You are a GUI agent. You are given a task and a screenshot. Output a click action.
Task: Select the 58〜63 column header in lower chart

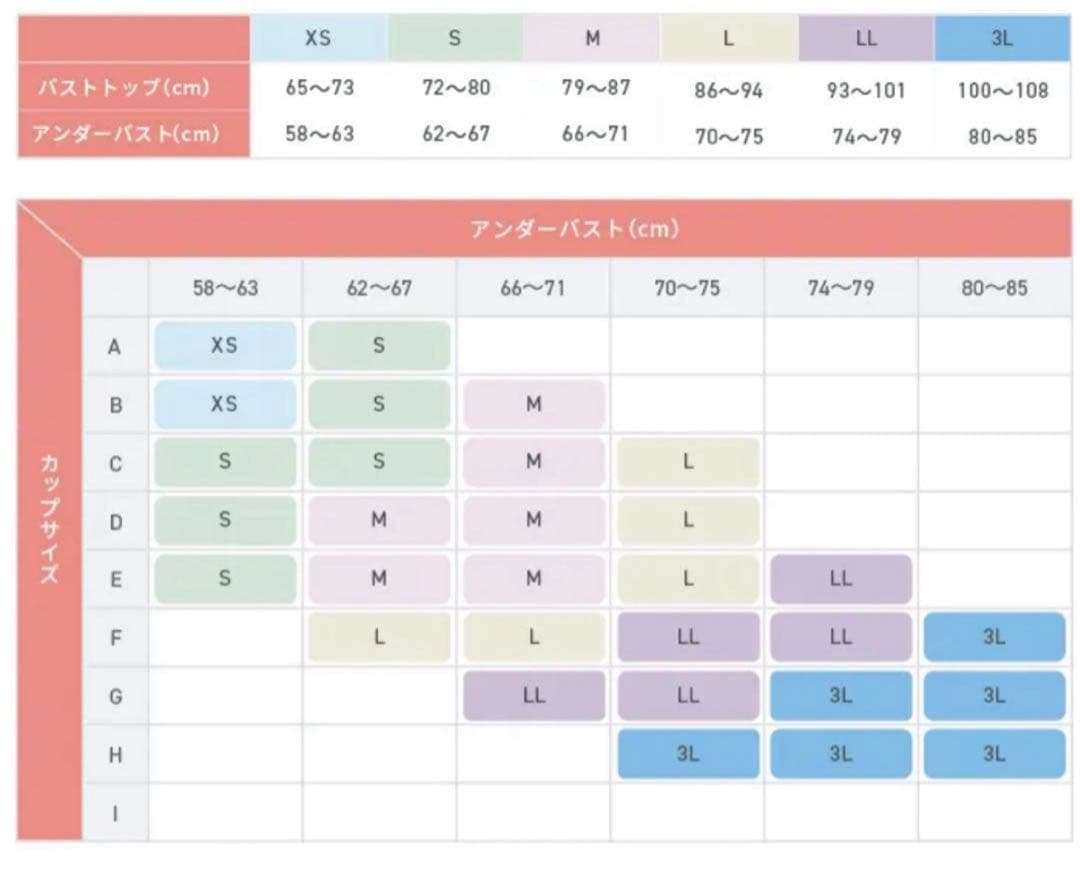225,289
